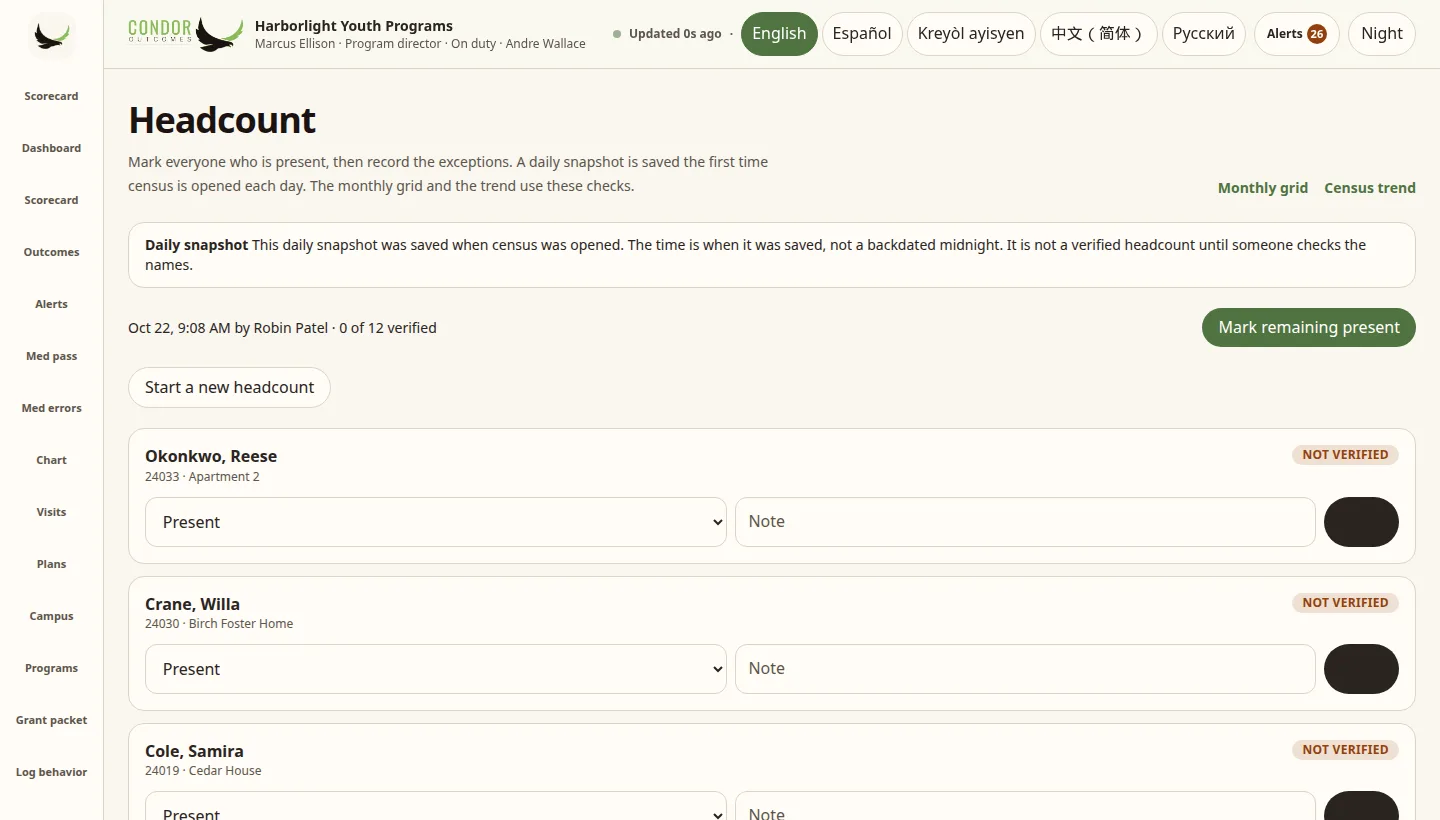Switch the language to Kreyòl ayisyen

(971, 34)
